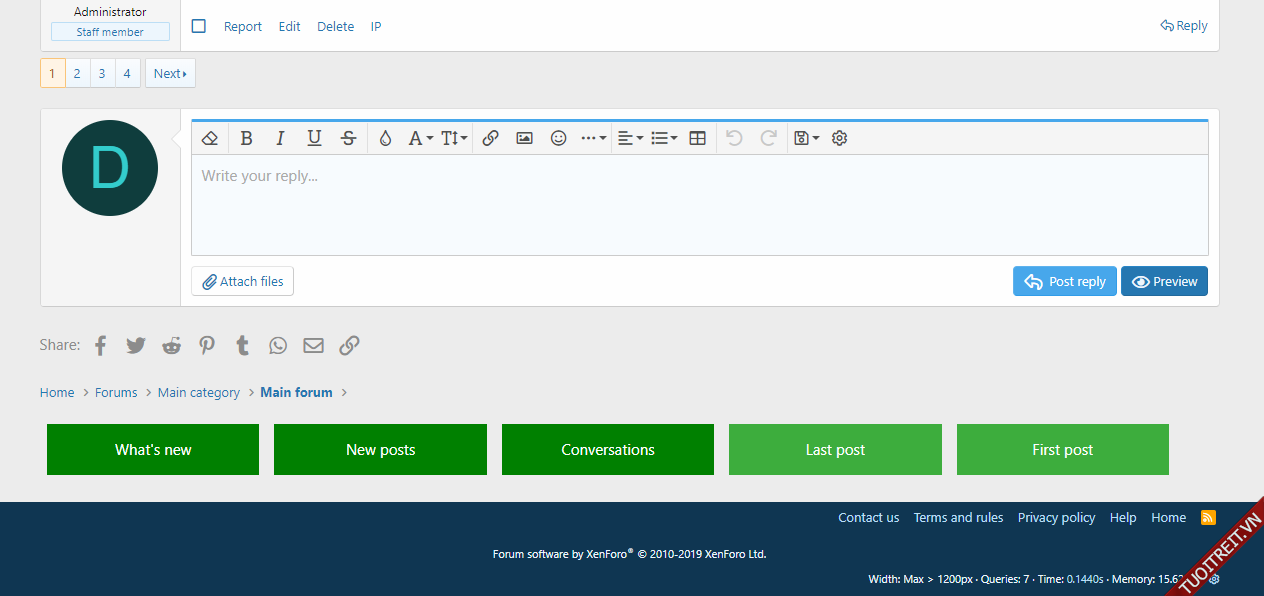Viewport: 1264px width, 596px height.
Task: Share thread on Facebook
Action: 100,345
